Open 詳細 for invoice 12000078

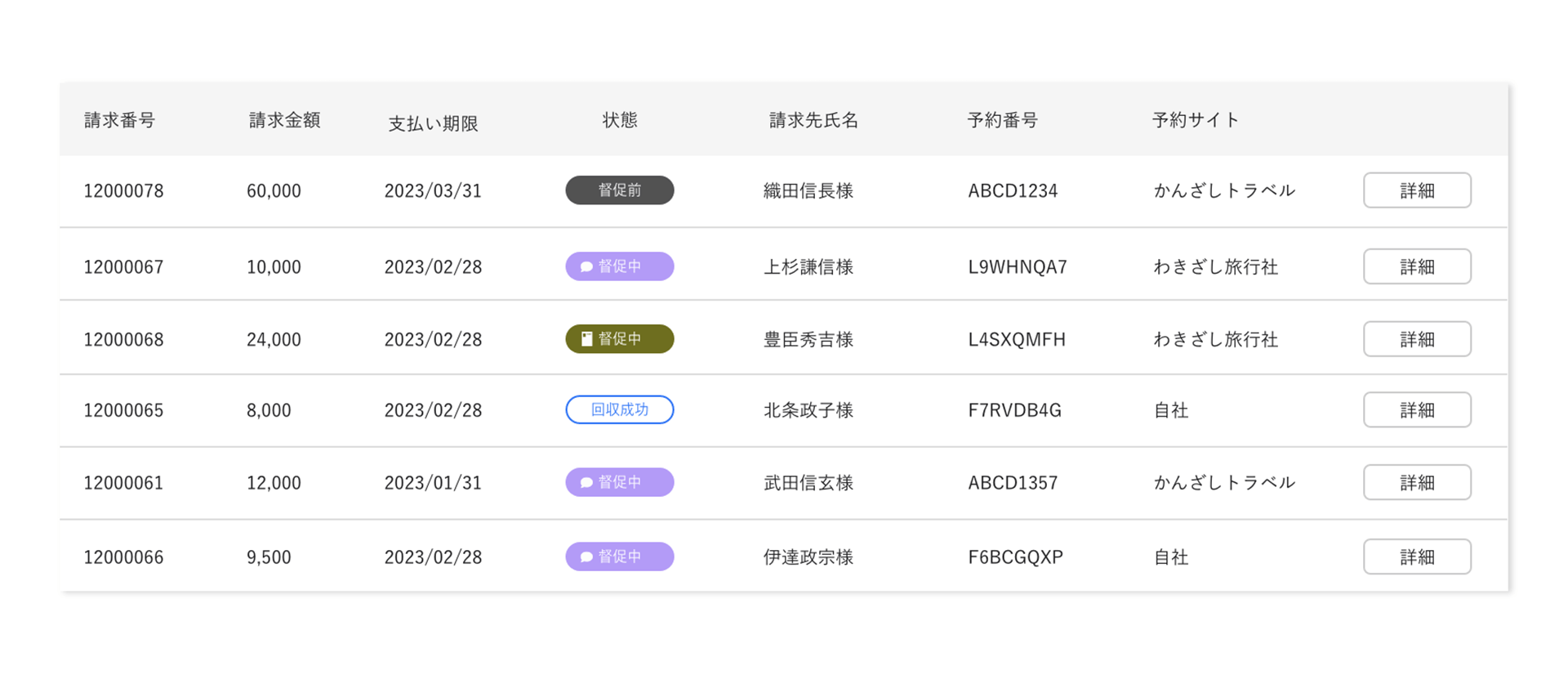click(x=1417, y=190)
